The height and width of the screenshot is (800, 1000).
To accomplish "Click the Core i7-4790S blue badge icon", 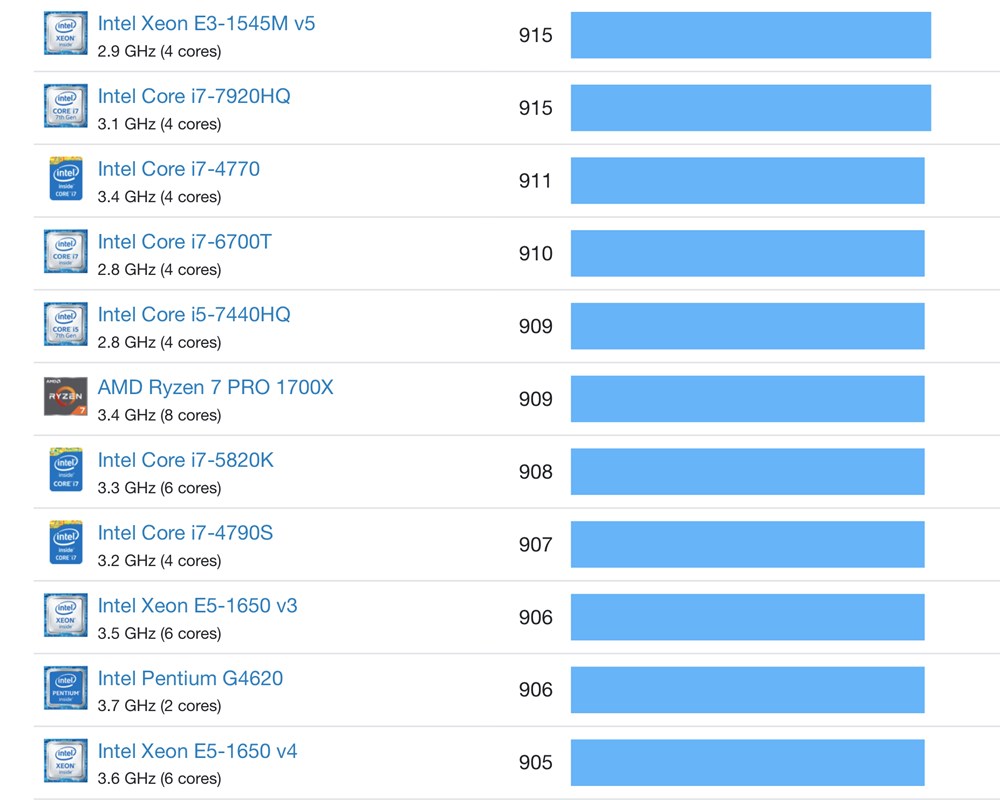I will [65, 543].
